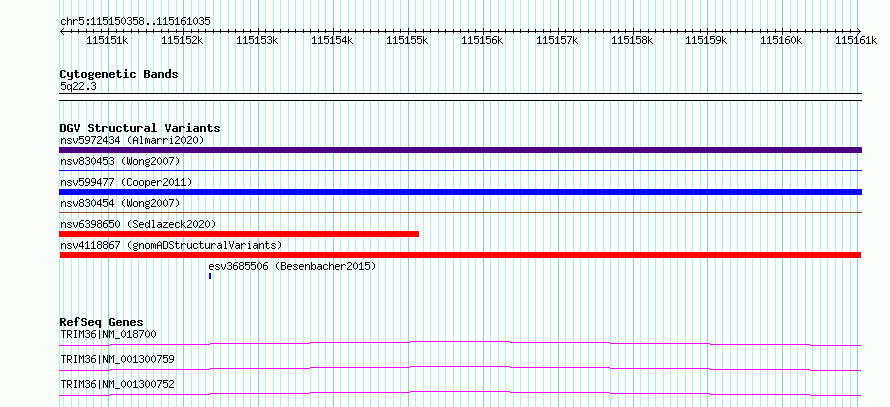890x407 pixels.
Task: Click the Cytogenetic Bands track title
Action: click(x=119, y=74)
